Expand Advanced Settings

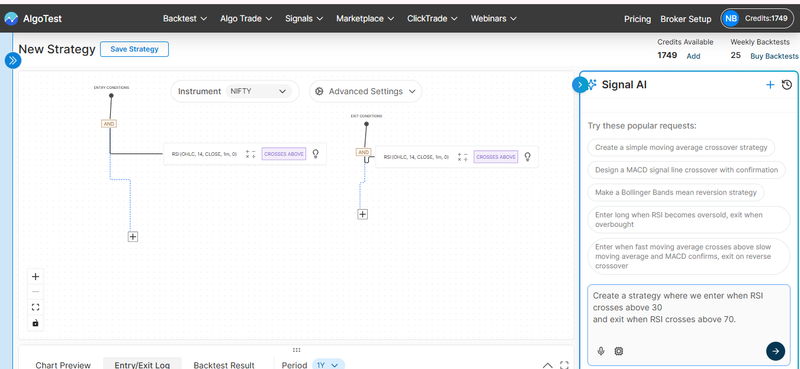(x=365, y=91)
